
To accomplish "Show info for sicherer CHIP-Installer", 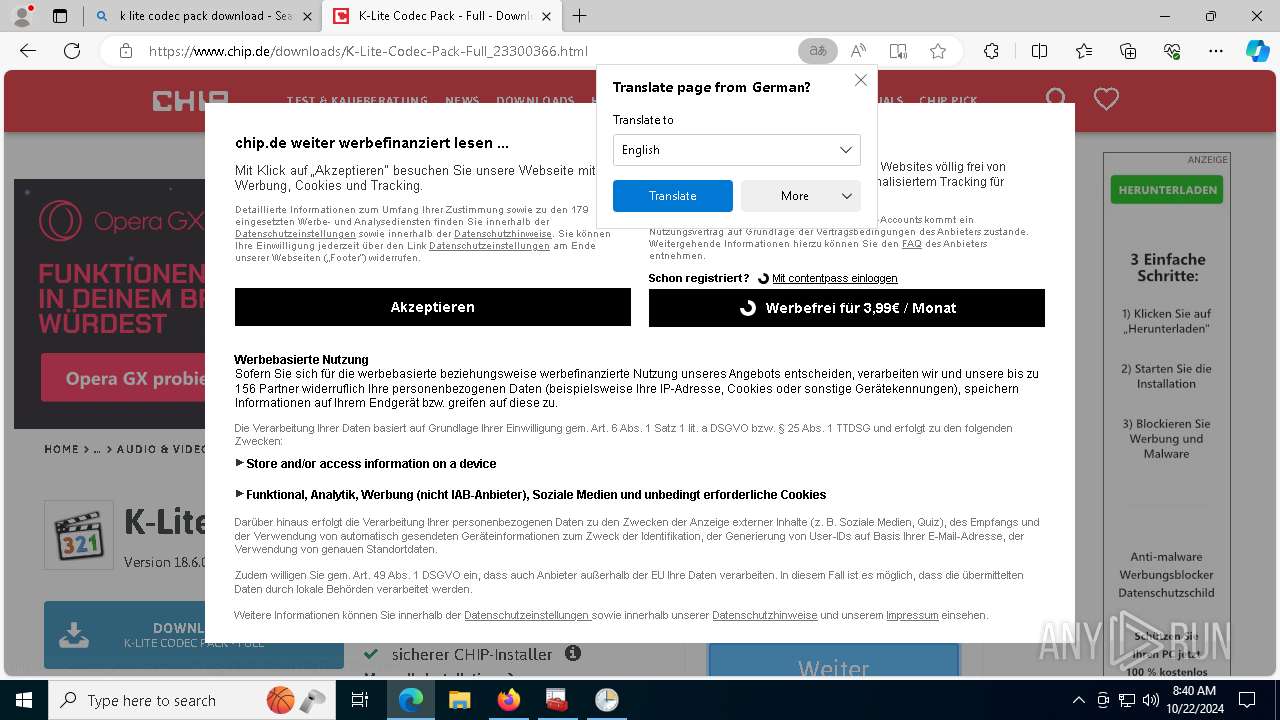I will (x=573, y=654).
